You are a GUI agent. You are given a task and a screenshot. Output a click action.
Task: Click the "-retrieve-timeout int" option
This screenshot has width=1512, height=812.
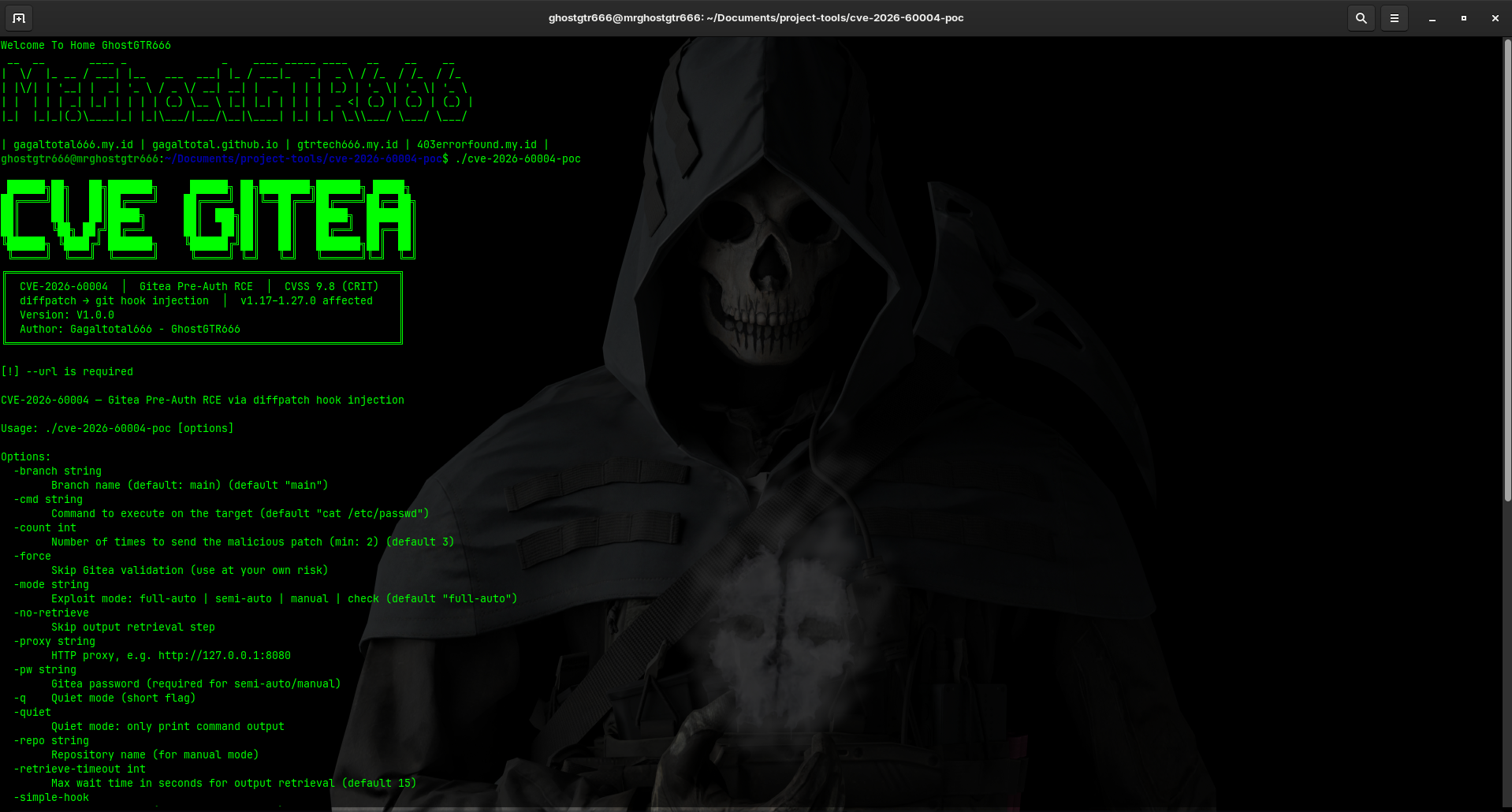click(80, 769)
